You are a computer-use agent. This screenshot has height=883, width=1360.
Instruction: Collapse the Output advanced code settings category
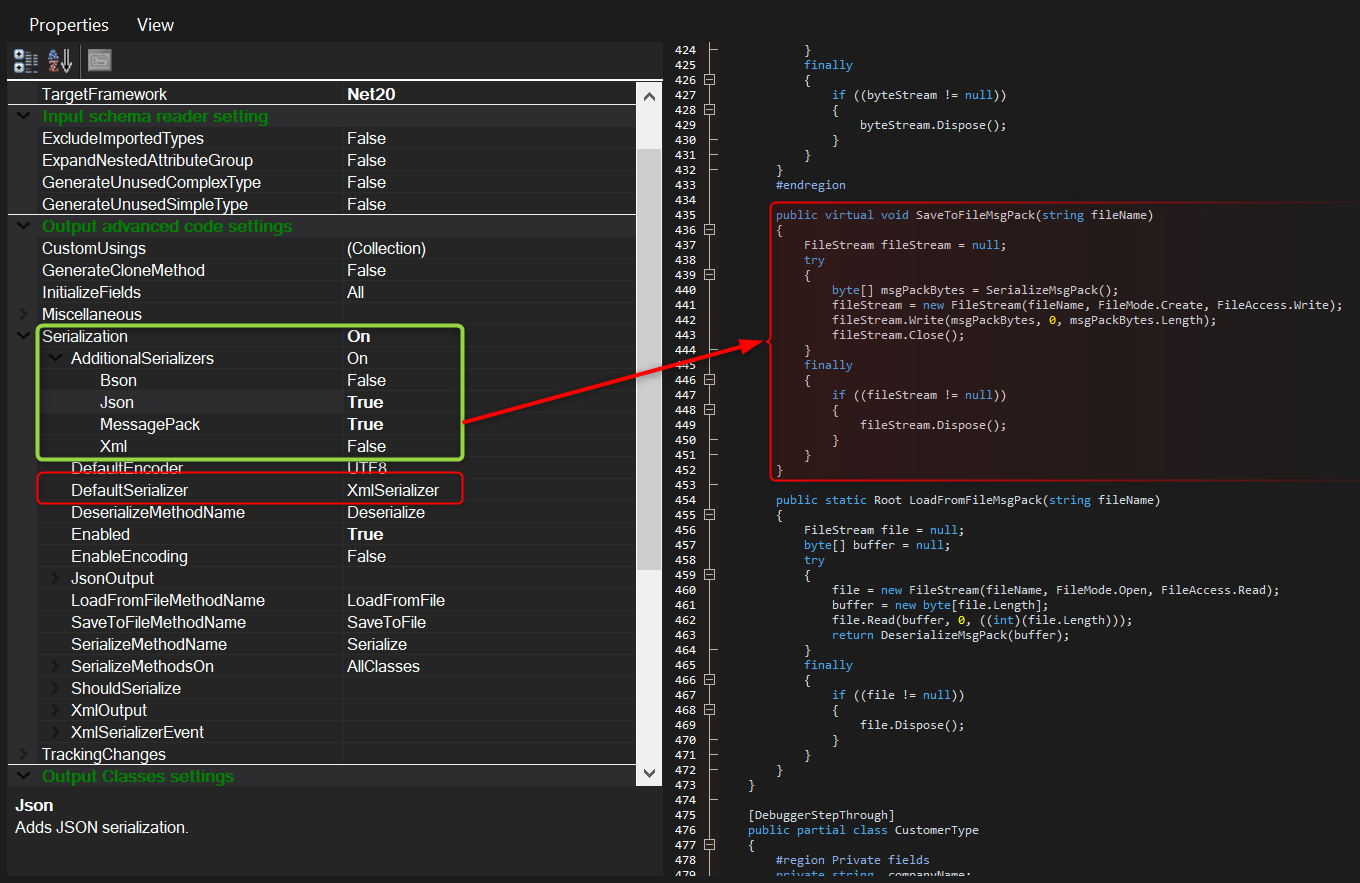pos(24,227)
